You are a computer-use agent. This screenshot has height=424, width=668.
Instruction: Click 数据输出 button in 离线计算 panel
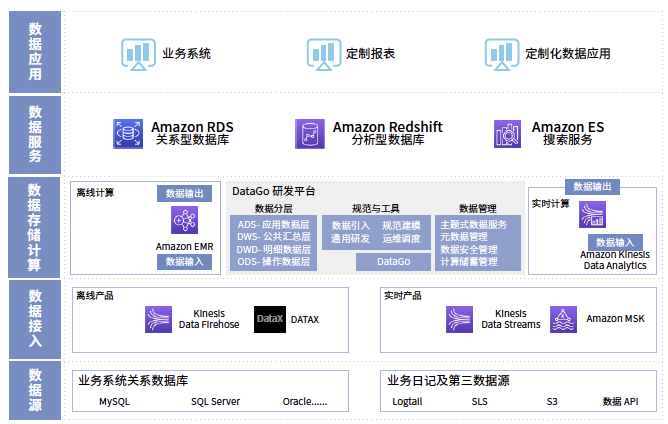tap(184, 193)
